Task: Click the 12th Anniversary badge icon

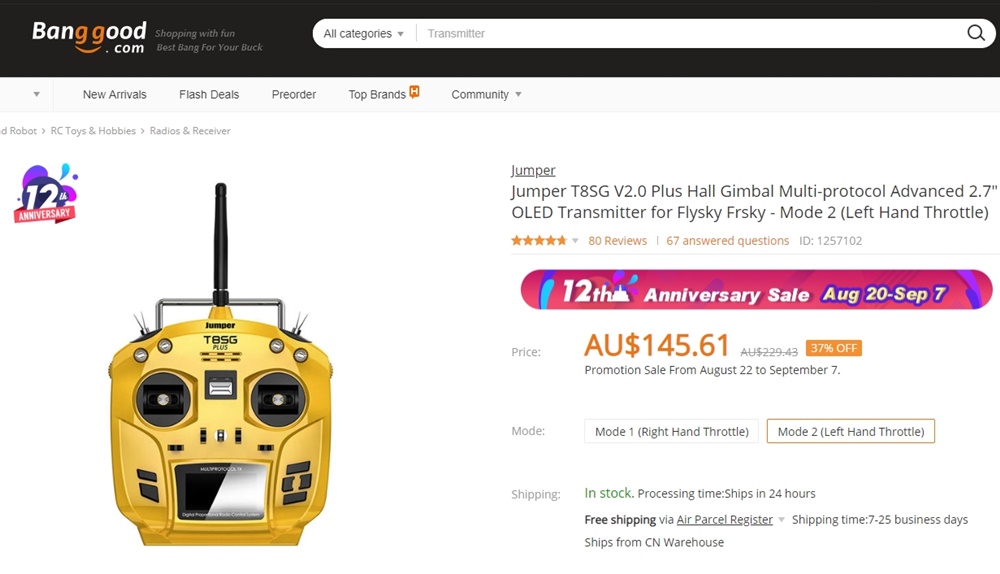Action: (x=46, y=194)
